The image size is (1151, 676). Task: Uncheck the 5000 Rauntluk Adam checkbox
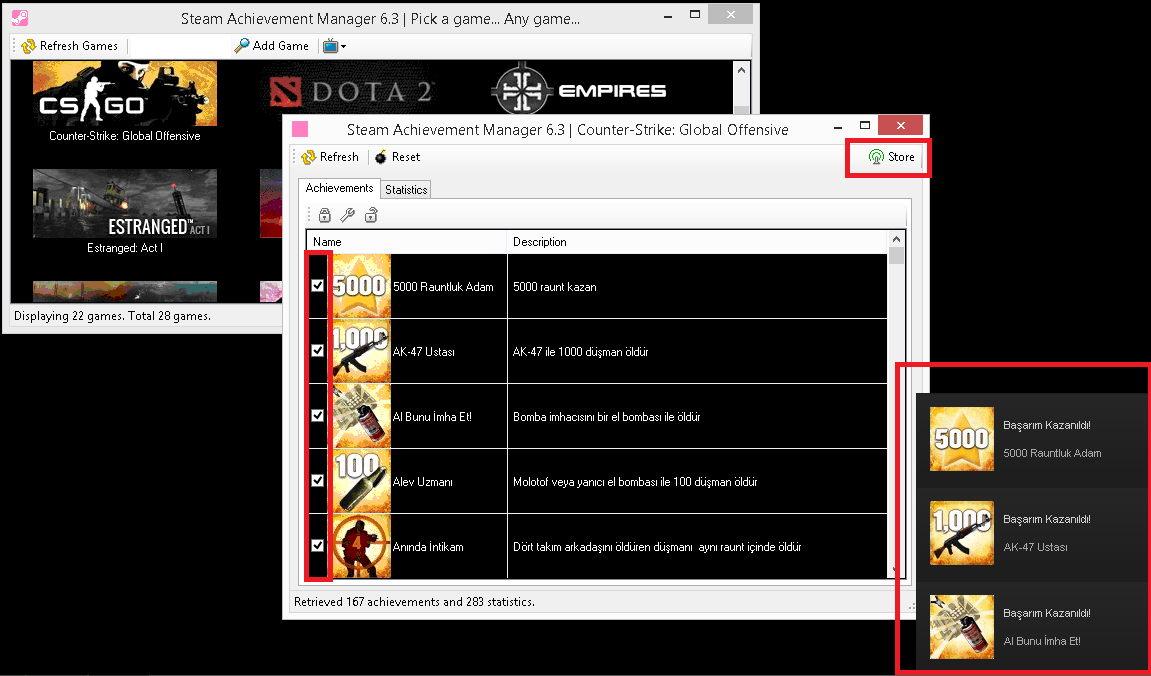(x=318, y=286)
